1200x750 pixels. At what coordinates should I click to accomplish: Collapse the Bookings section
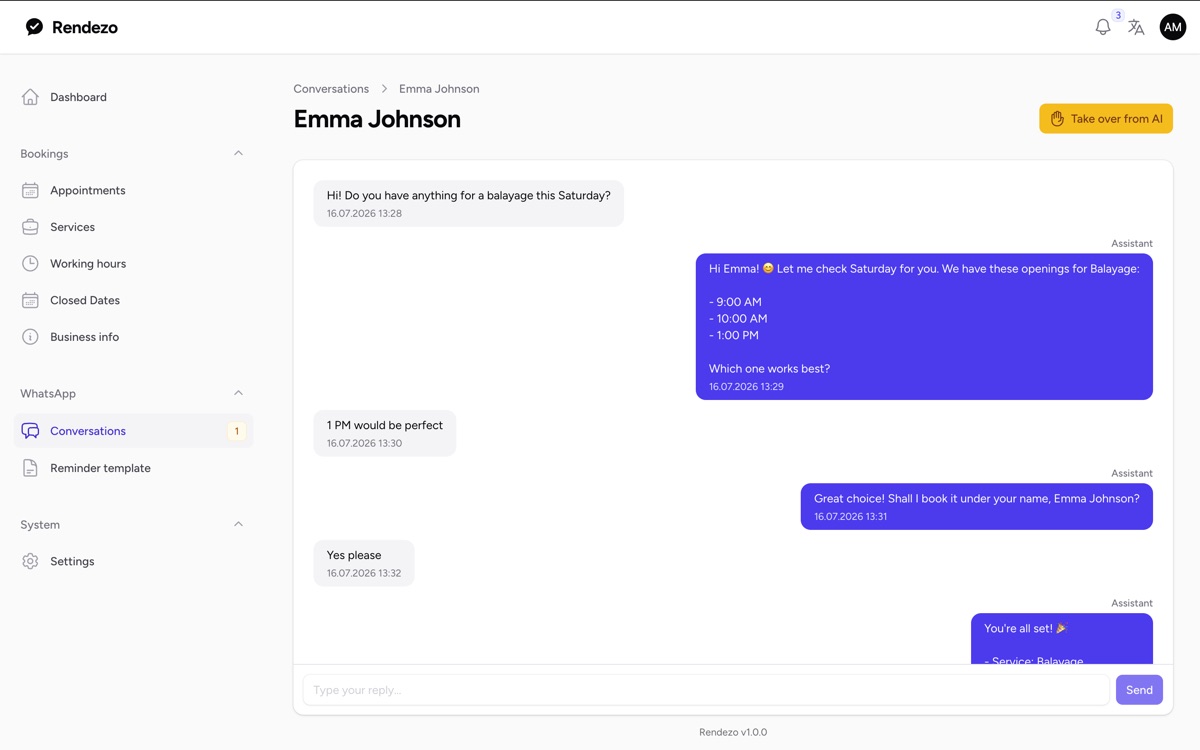[238, 153]
